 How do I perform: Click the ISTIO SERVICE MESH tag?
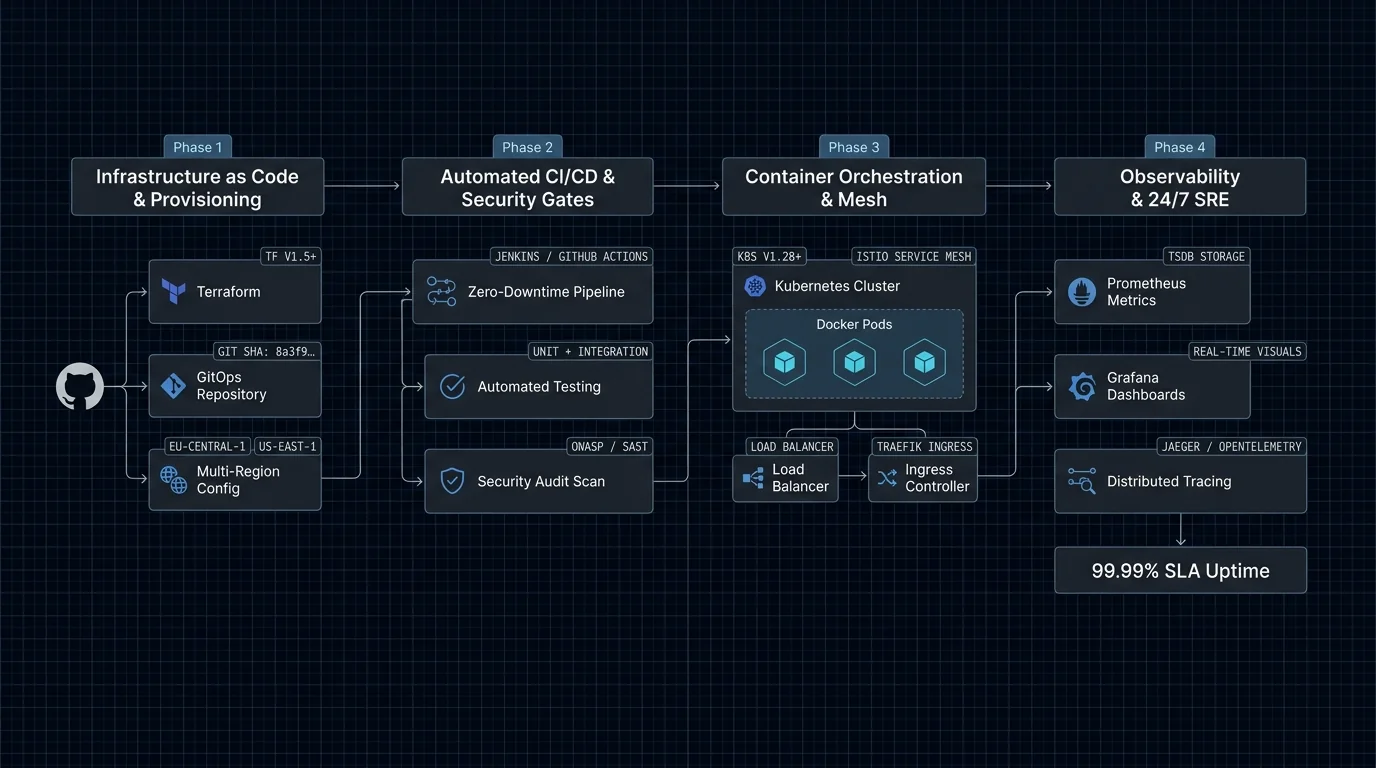pyautogui.click(x=914, y=257)
